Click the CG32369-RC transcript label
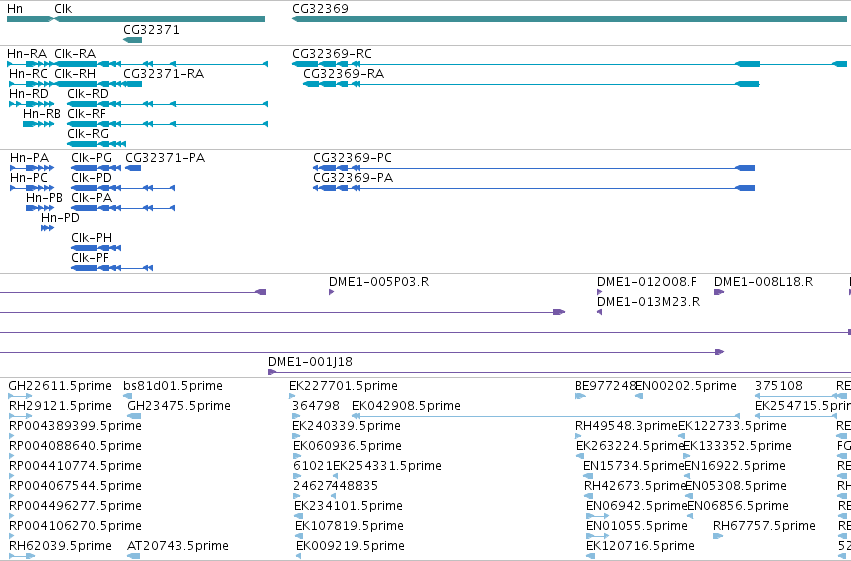Screen dimensions: 851x561 [332, 54]
